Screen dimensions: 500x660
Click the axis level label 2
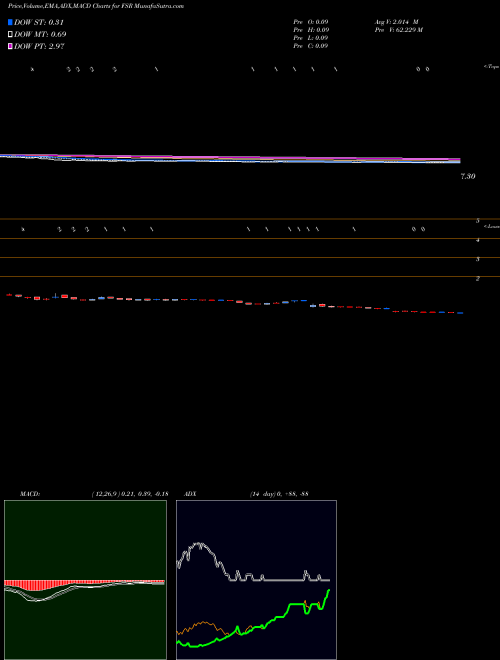pos(478,279)
